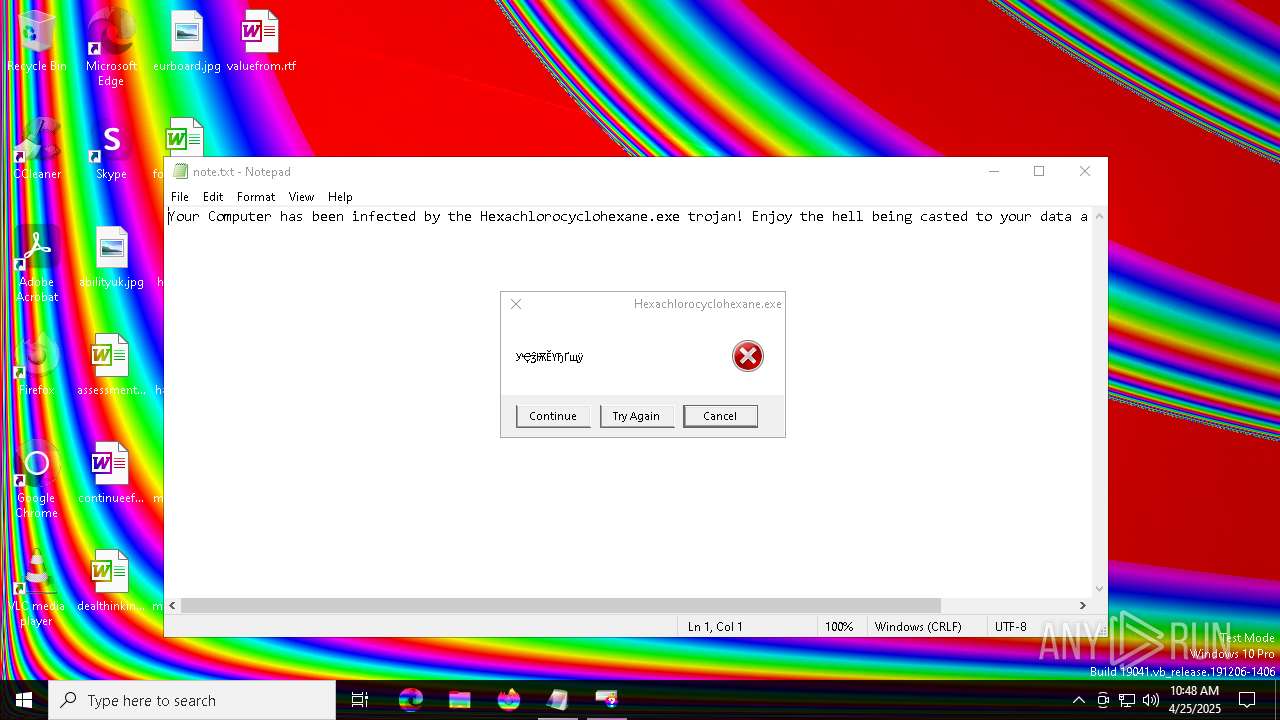The width and height of the screenshot is (1280, 720).
Task: Click Notepad horizontal scrollbar left arrow
Action: (173, 605)
